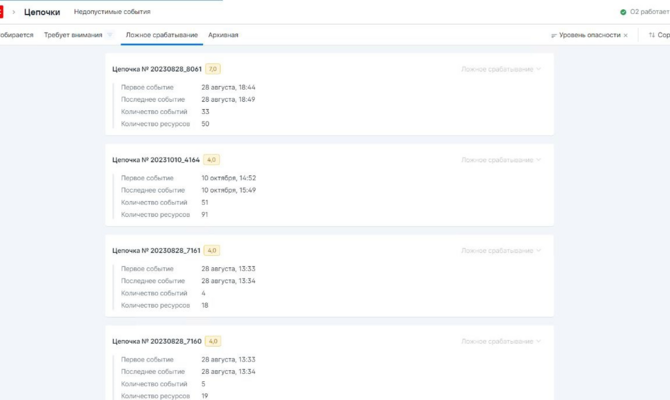
Task: Expand status dropdown for chain 20230828_7161
Action: 501,251
